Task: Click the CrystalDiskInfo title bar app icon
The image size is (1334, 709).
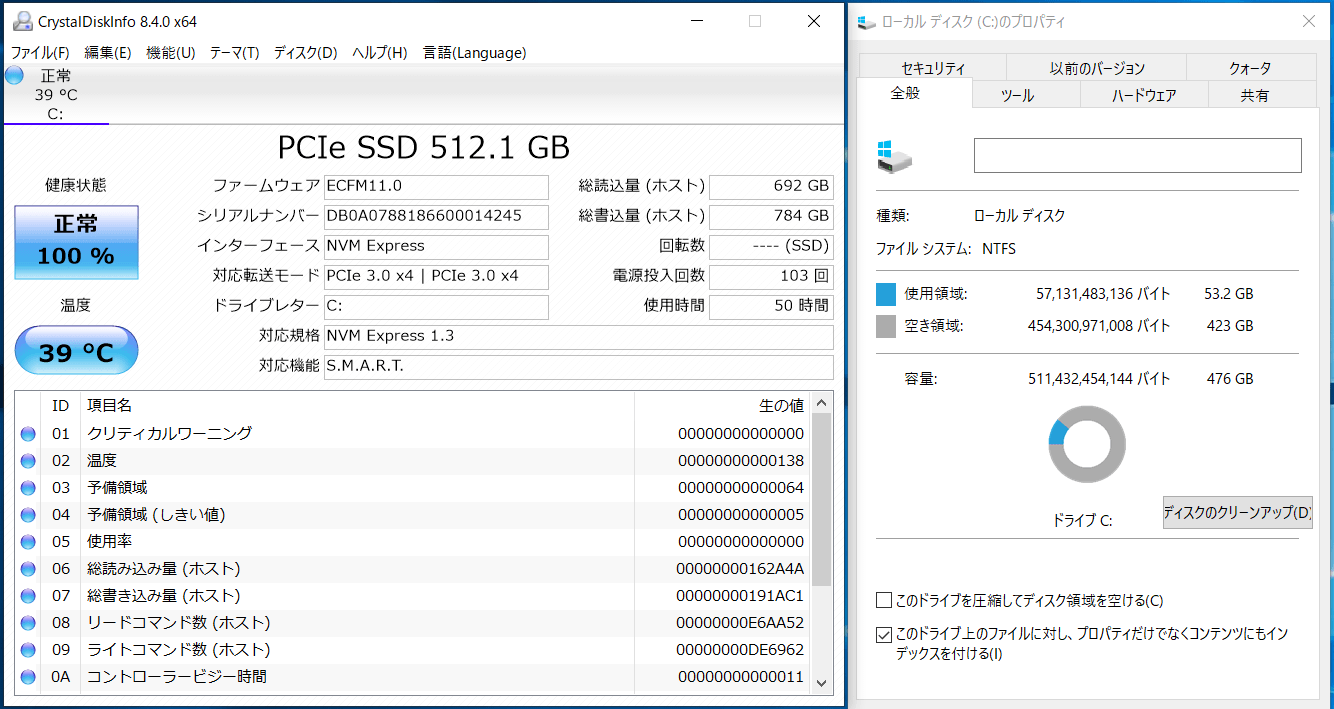Action: [x=22, y=21]
